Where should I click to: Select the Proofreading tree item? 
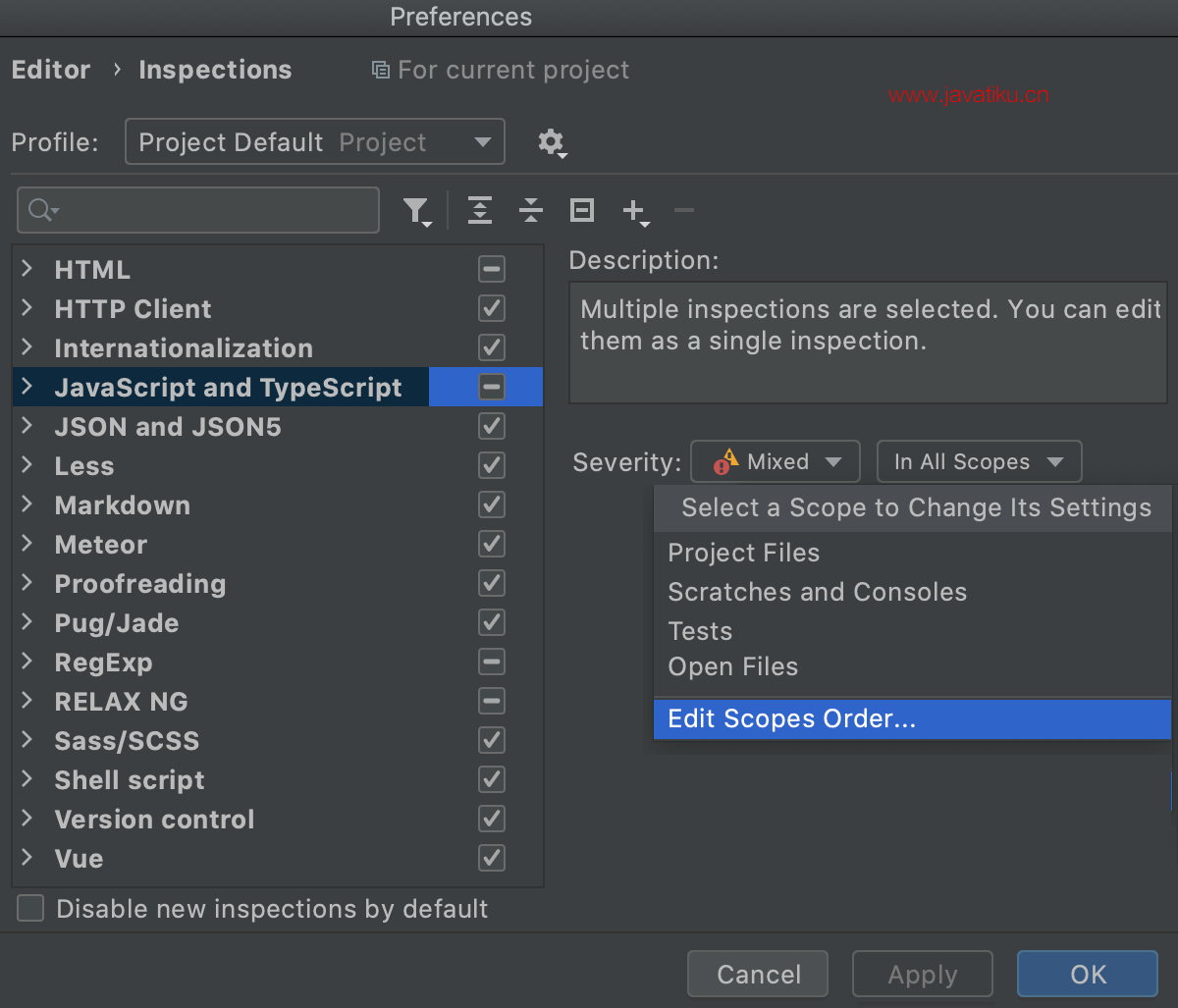140,584
